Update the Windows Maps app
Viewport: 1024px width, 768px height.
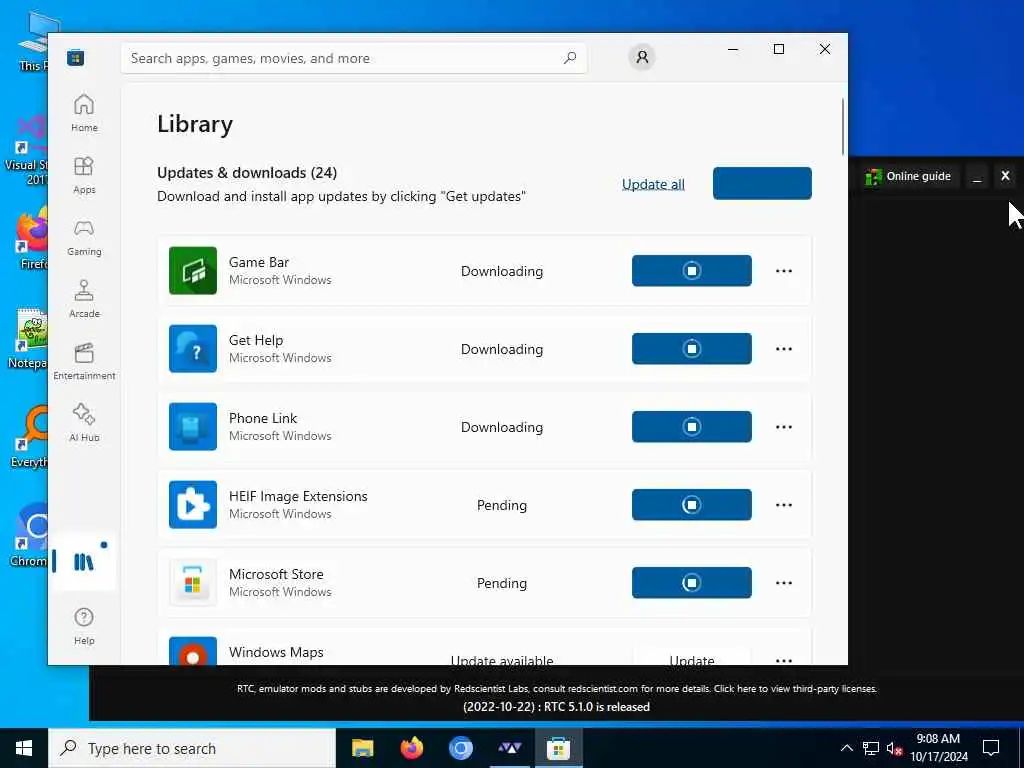(x=692, y=656)
